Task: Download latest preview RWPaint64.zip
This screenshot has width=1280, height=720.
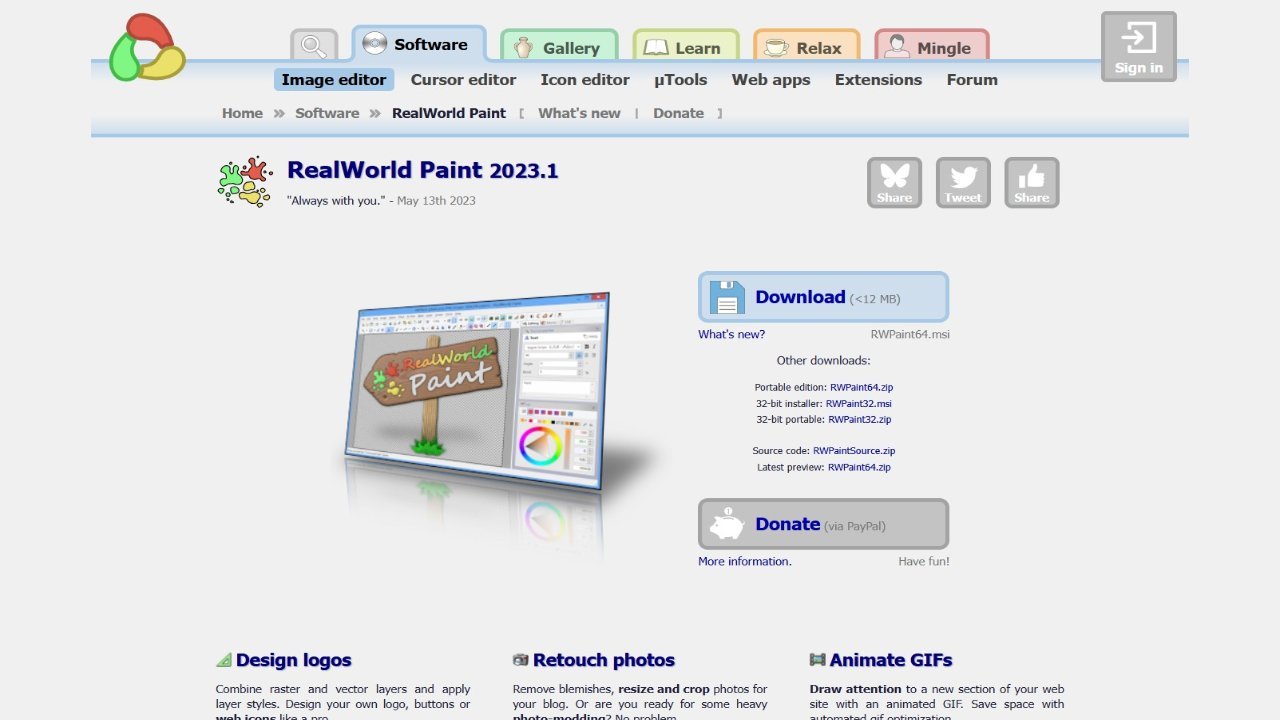Action: click(859, 467)
